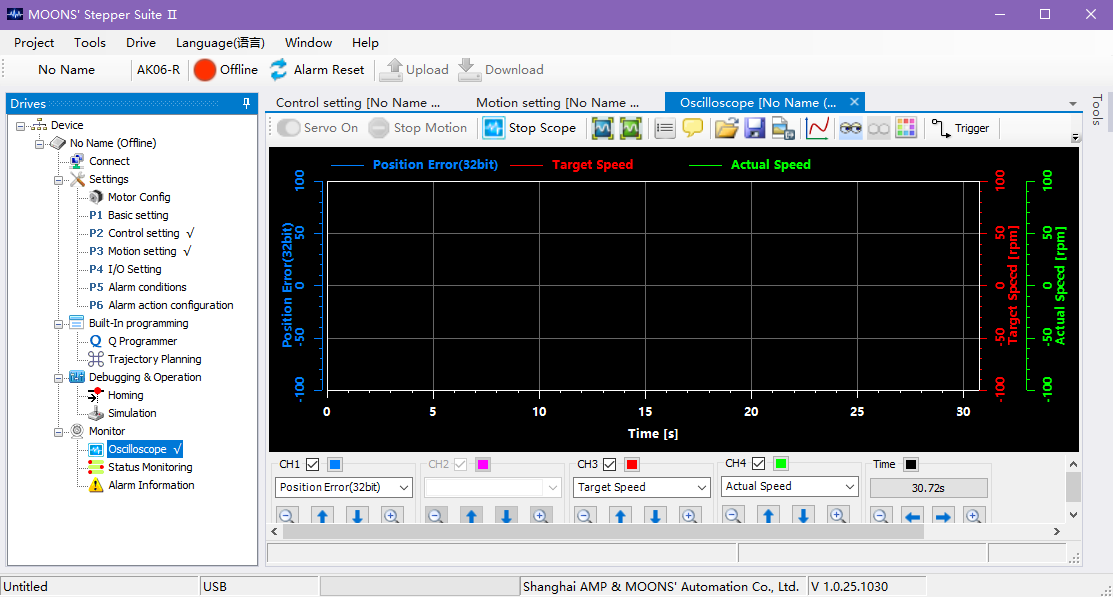This screenshot has width=1113, height=597.
Task: Open the Position Error(32bit) CH1 dropdown
Action: 343,488
